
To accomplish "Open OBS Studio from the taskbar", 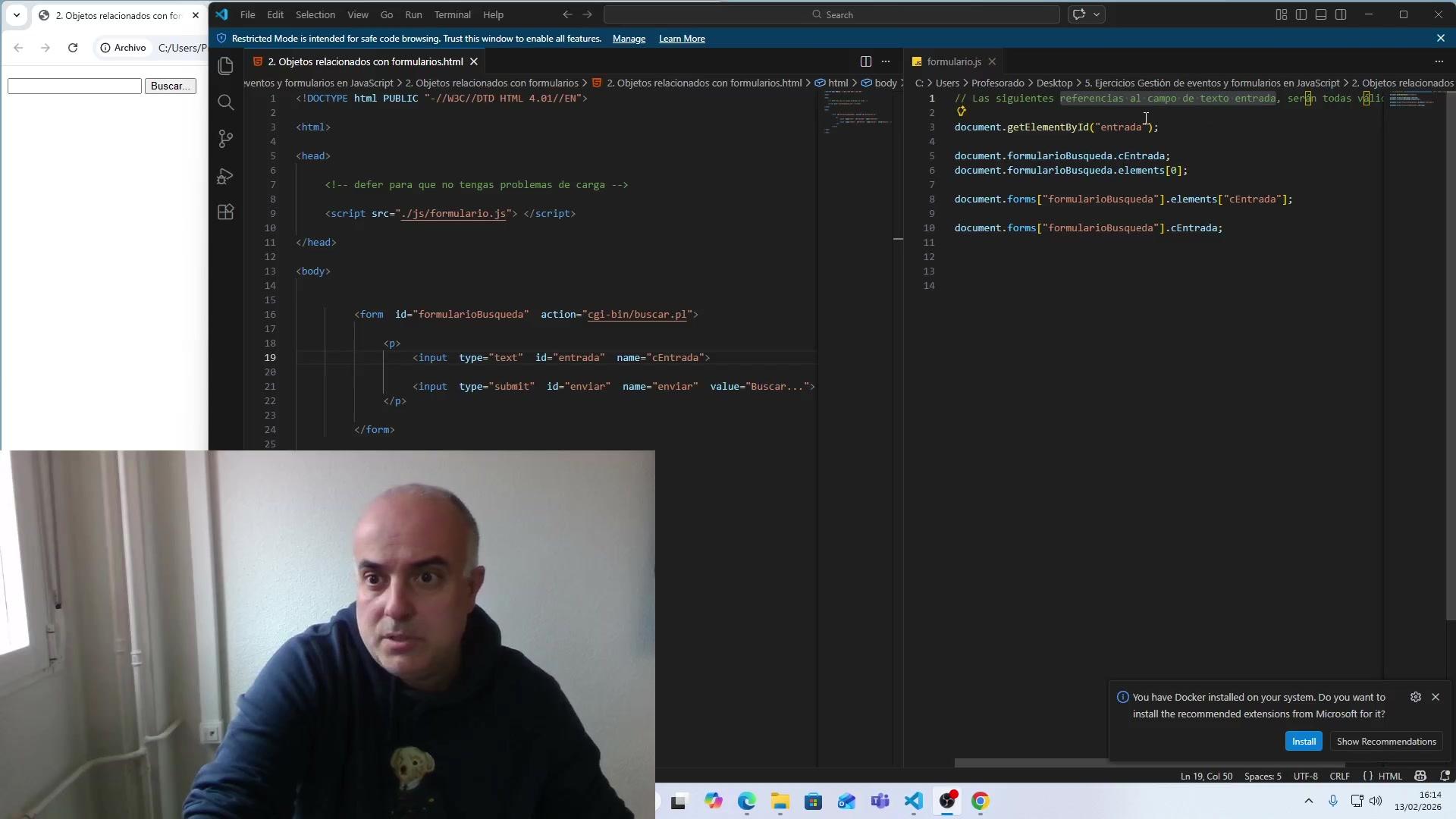I will 947,801.
